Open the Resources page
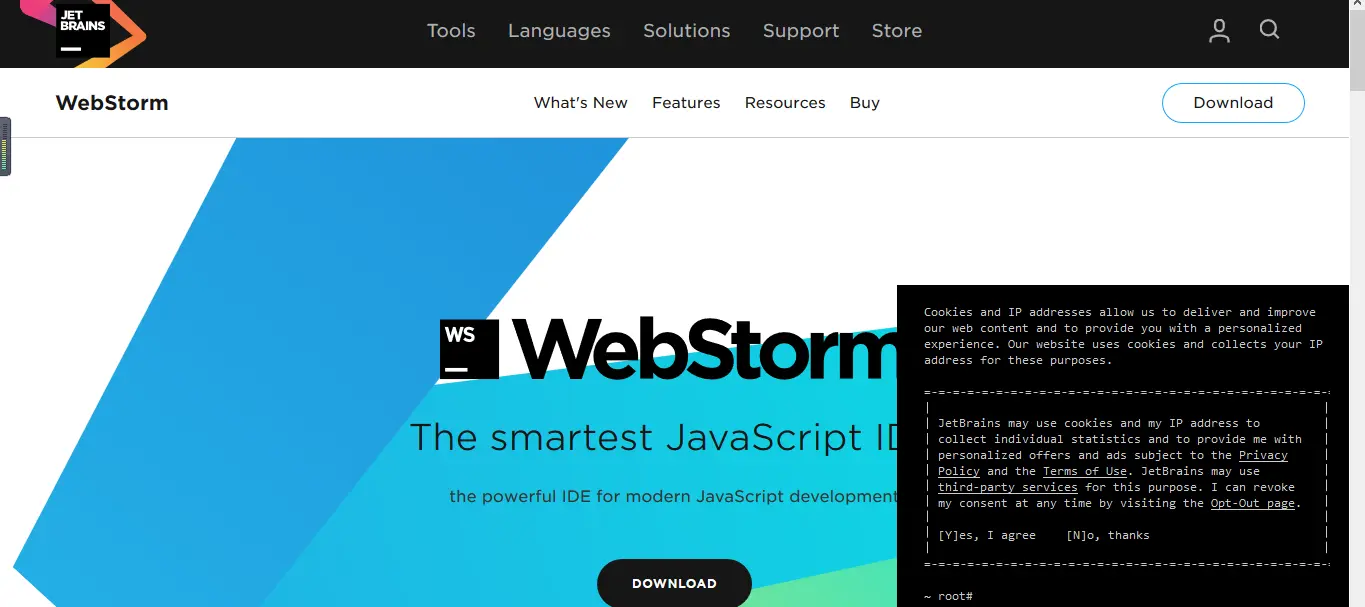Image resolution: width=1365 pixels, height=607 pixels. pos(785,103)
